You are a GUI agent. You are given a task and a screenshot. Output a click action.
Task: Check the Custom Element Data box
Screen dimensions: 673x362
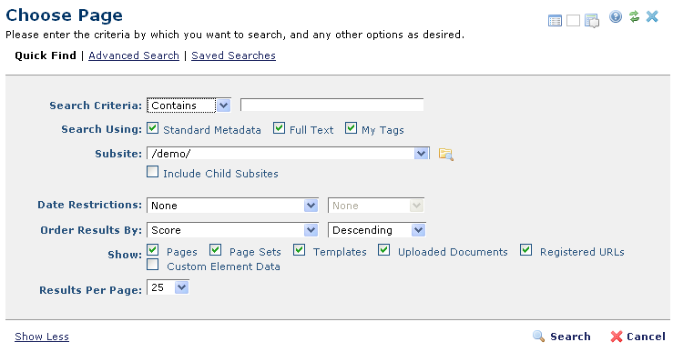[152, 265]
